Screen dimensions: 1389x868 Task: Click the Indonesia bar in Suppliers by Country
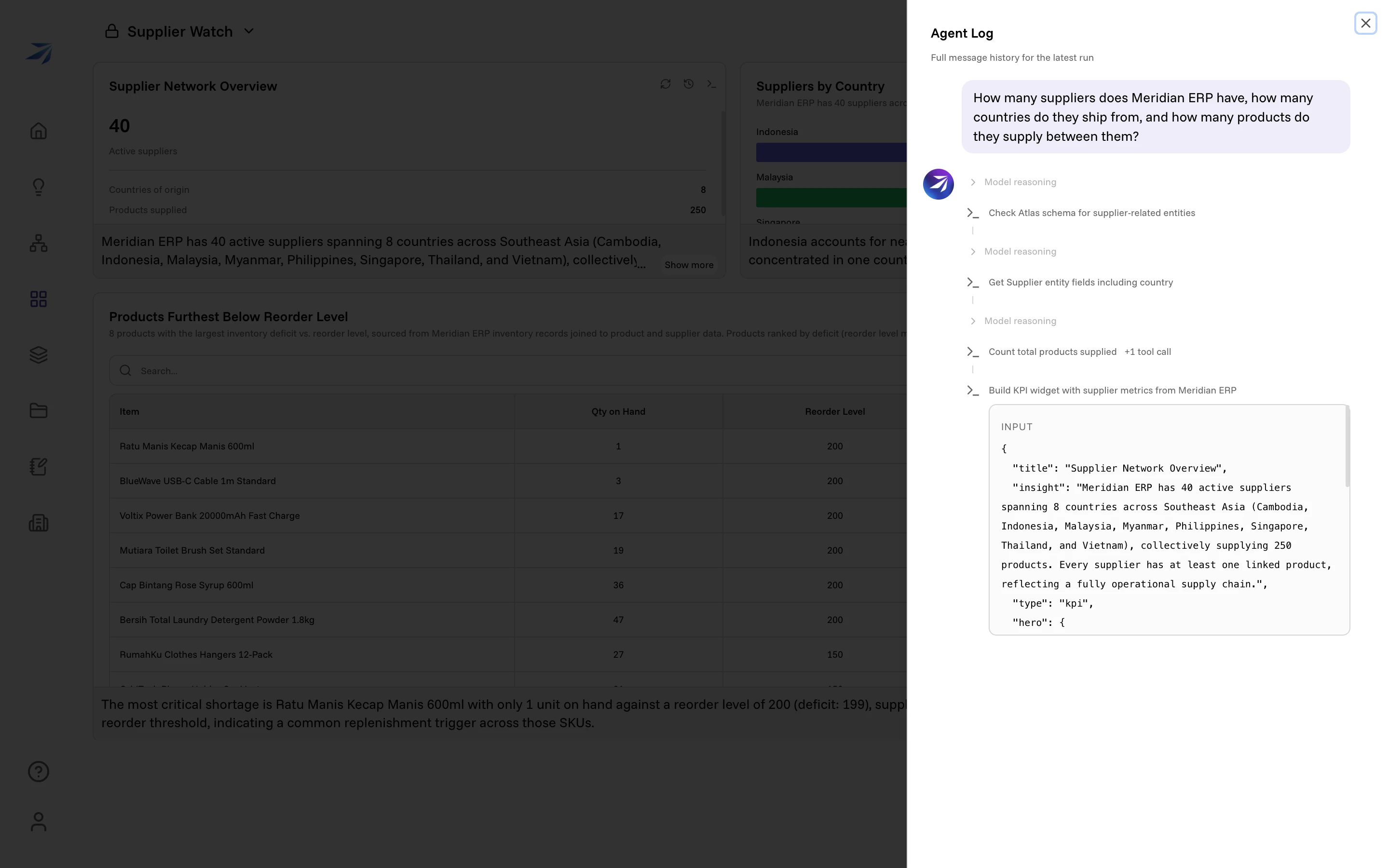831,152
